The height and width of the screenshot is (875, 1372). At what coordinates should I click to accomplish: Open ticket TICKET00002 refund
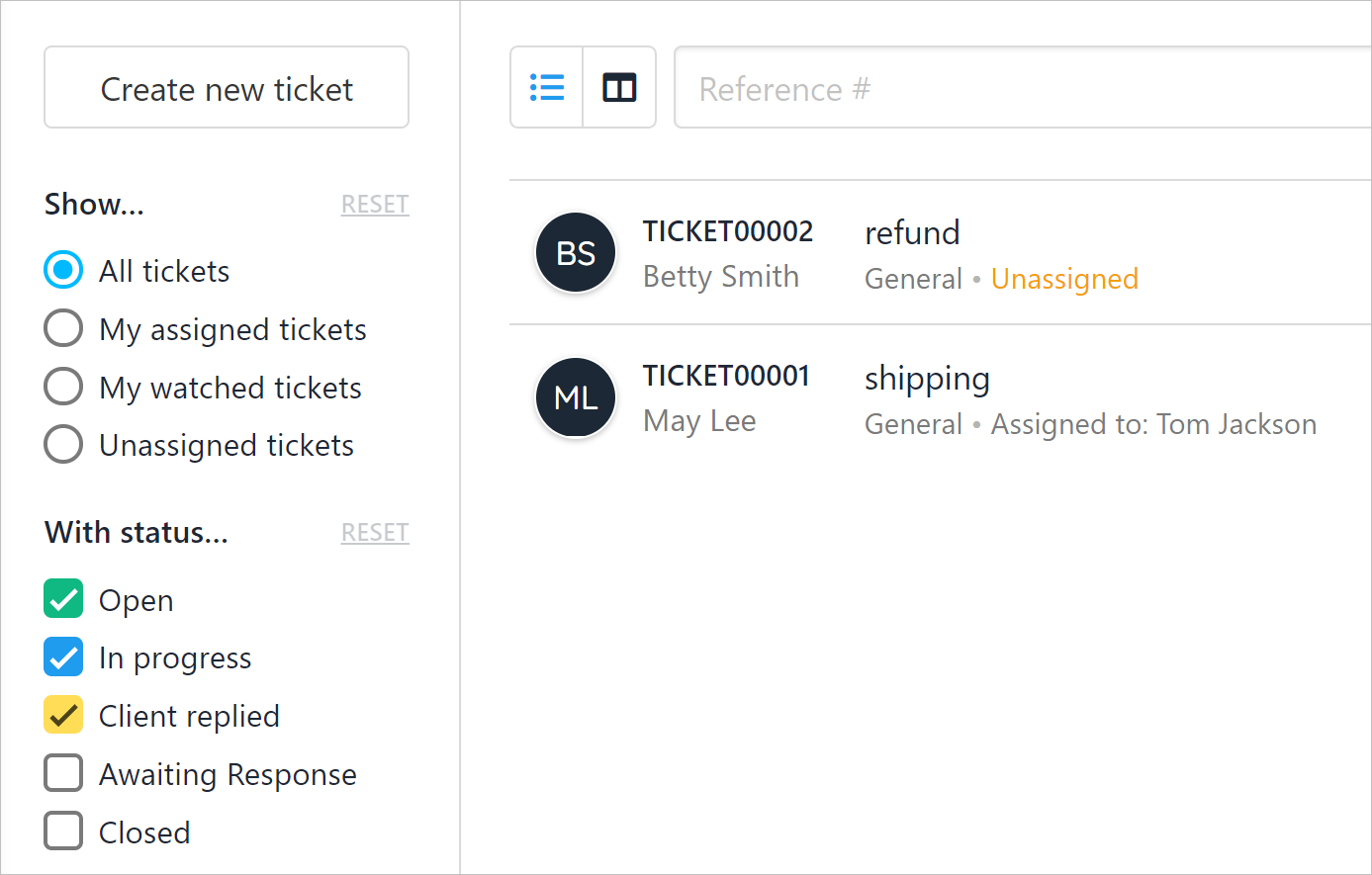912,233
